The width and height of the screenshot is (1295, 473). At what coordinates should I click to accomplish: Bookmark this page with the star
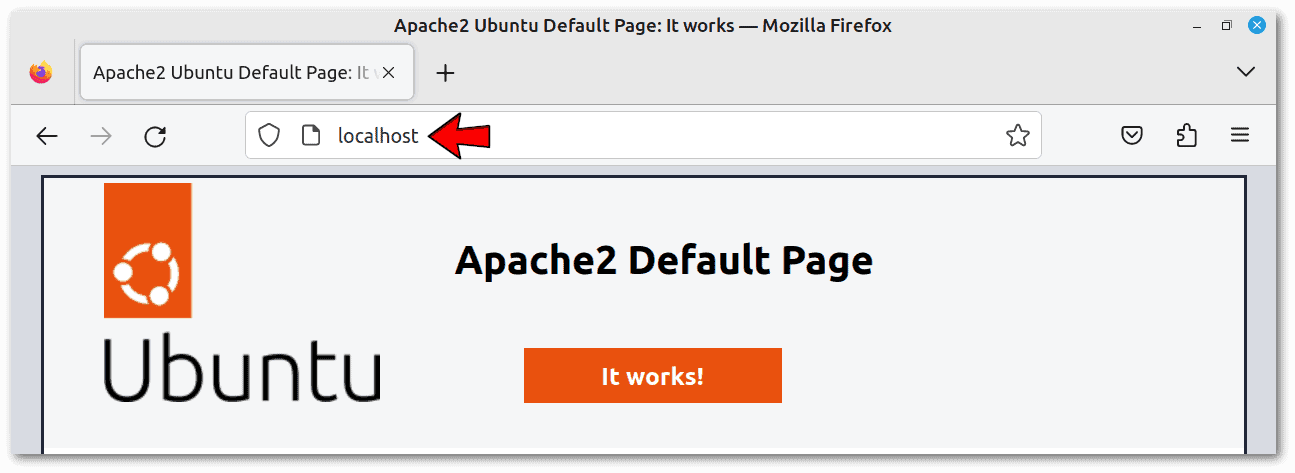[1017, 136]
